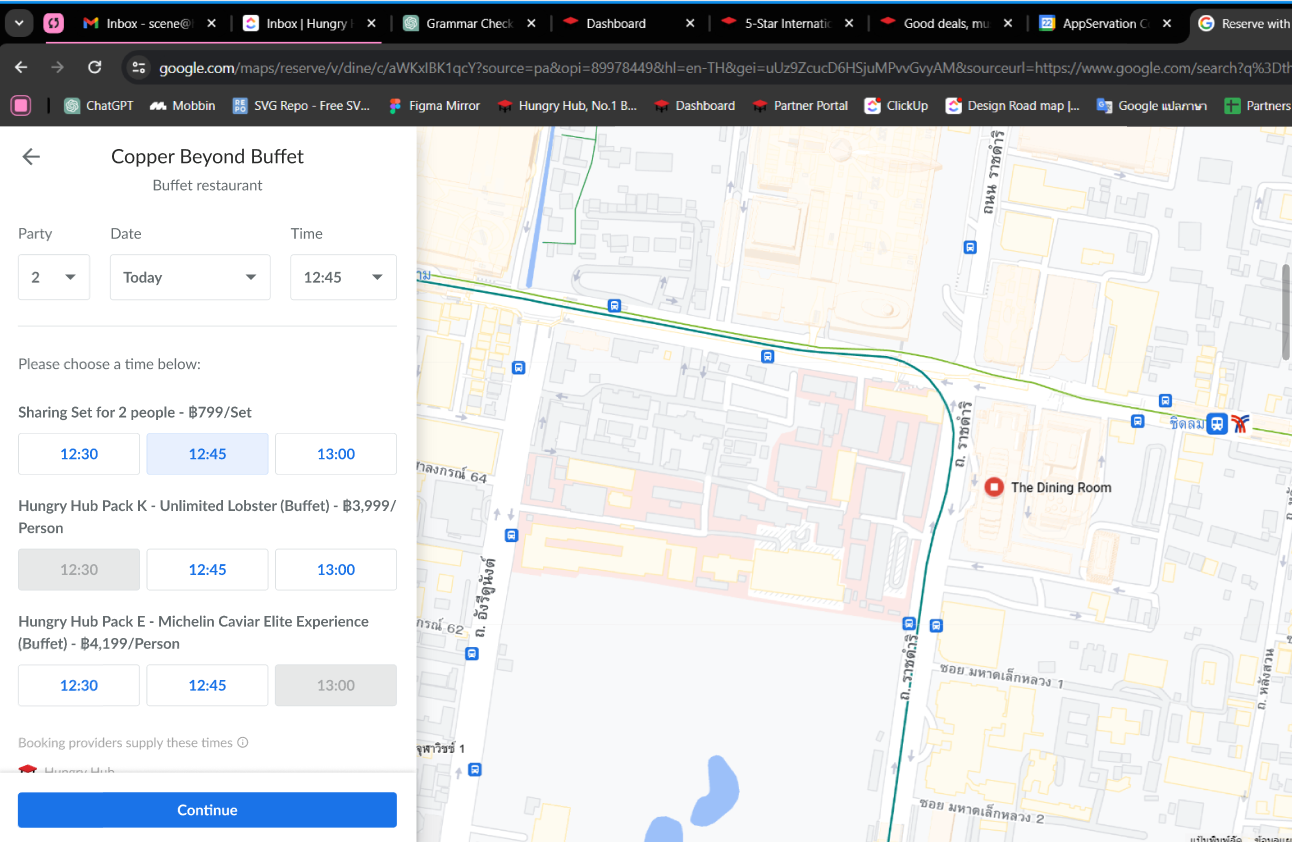This screenshot has height=842, width=1292.
Task: Click the back arrow beside Copper Beyond Buffet
Action: [31, 157]
